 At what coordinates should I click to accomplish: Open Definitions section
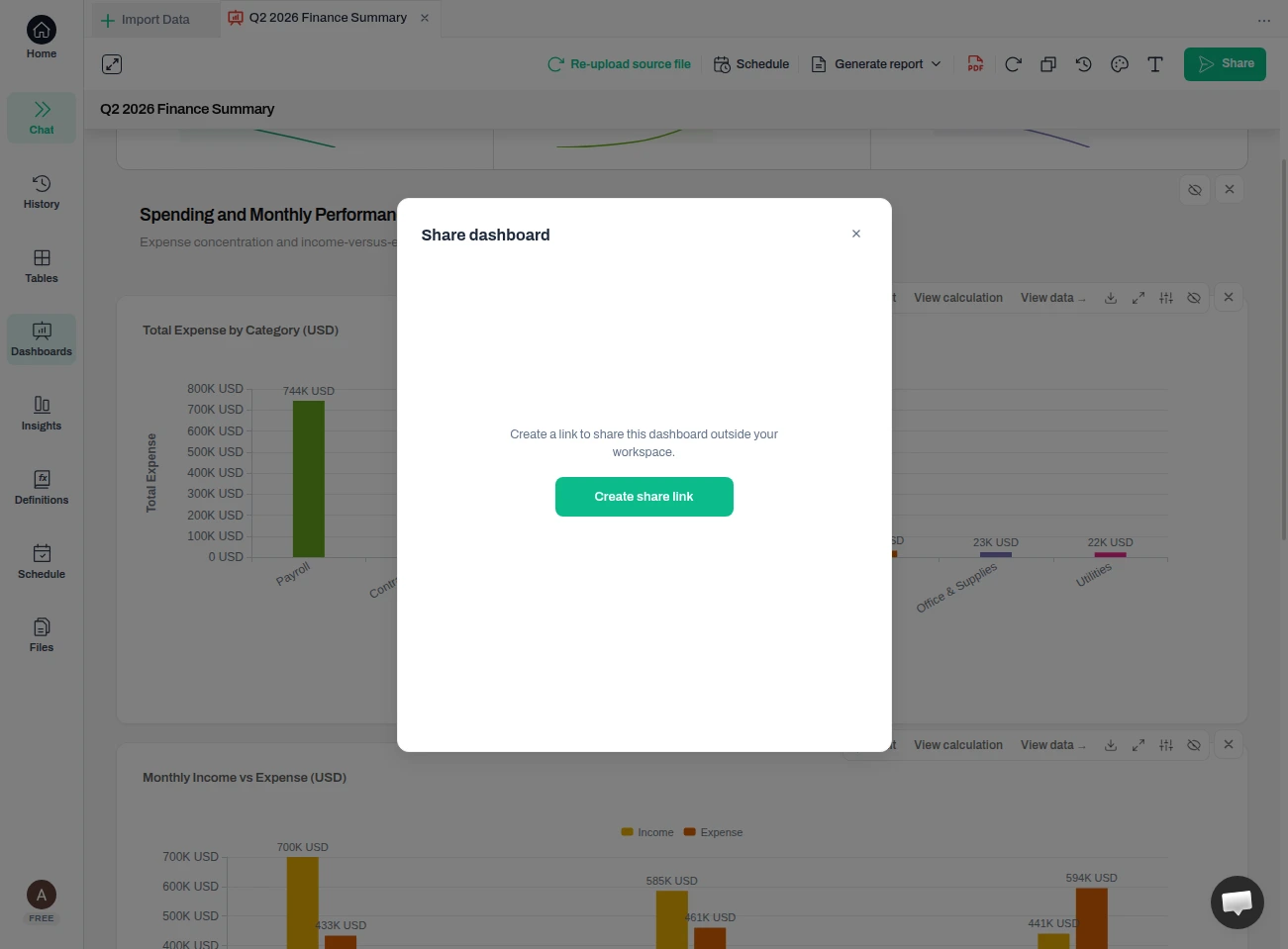tap(42, 488)
